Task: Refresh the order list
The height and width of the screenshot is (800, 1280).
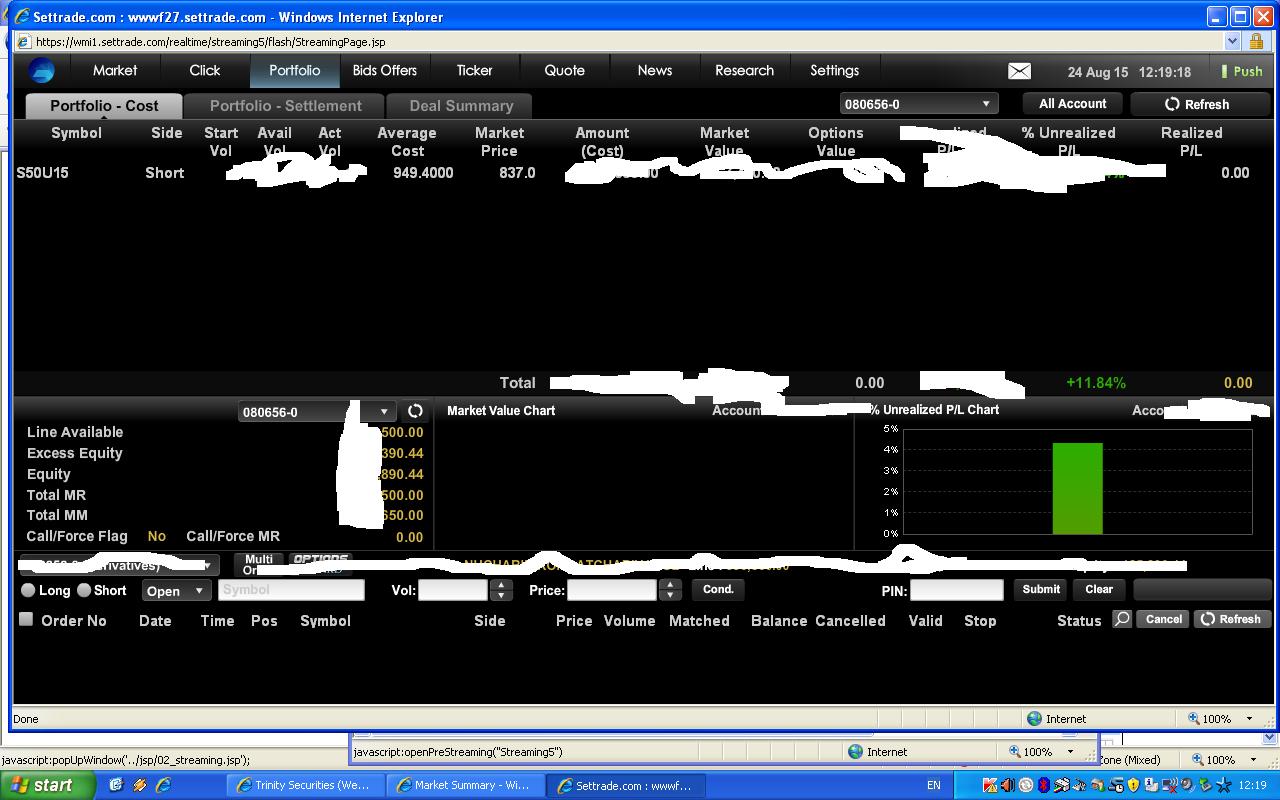Action: click(x=1231, y=619)
